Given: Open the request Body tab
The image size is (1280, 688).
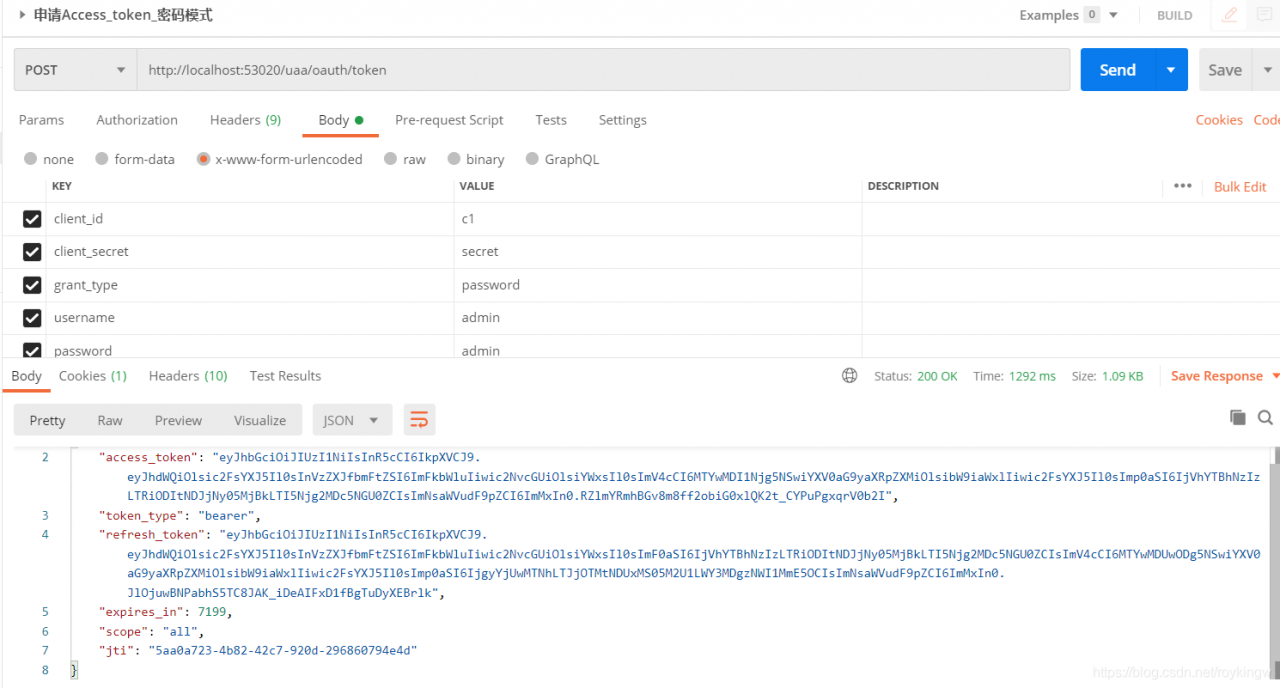Looking at the screenshot, I should 340,120.
